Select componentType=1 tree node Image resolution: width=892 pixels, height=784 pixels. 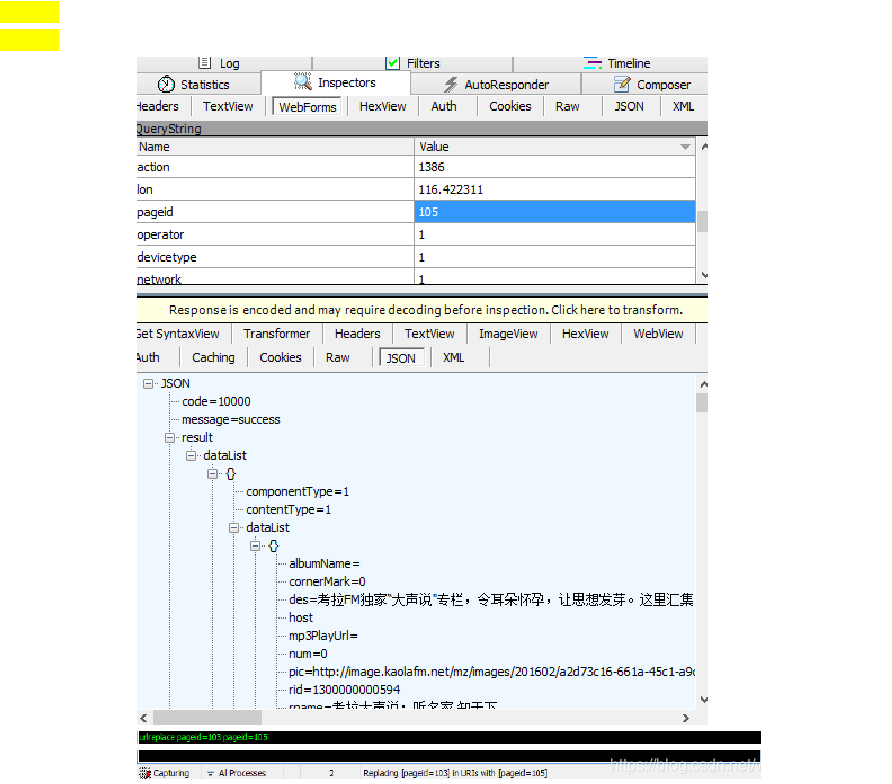coord(298,492)
